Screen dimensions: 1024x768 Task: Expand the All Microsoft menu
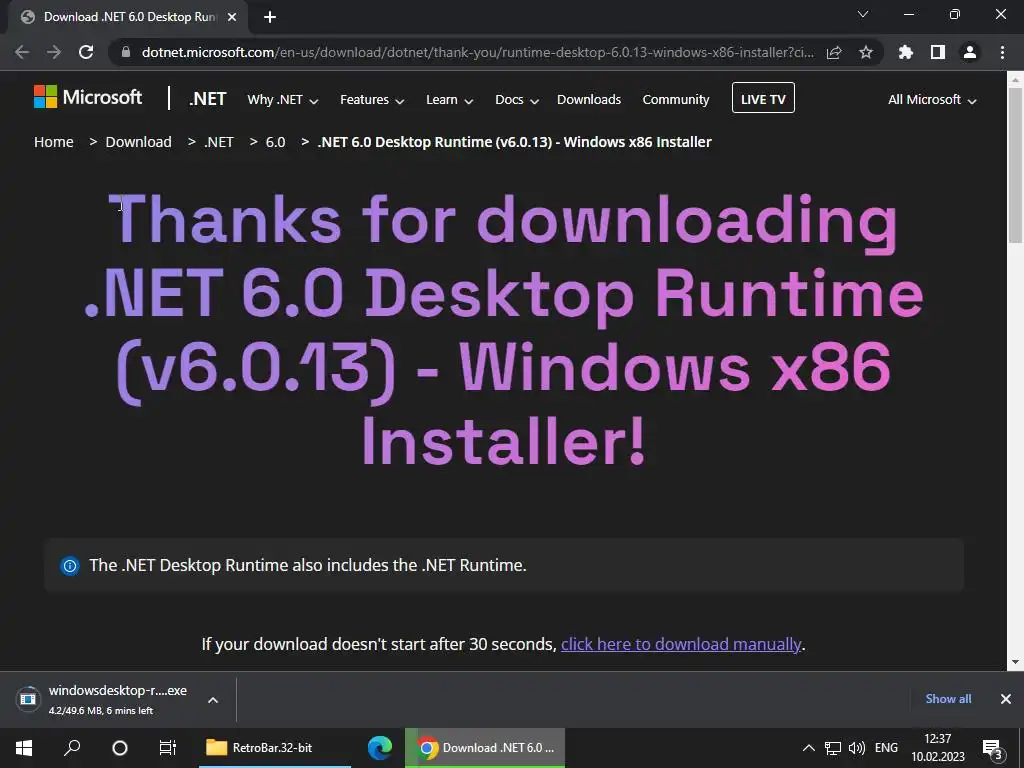932,100
